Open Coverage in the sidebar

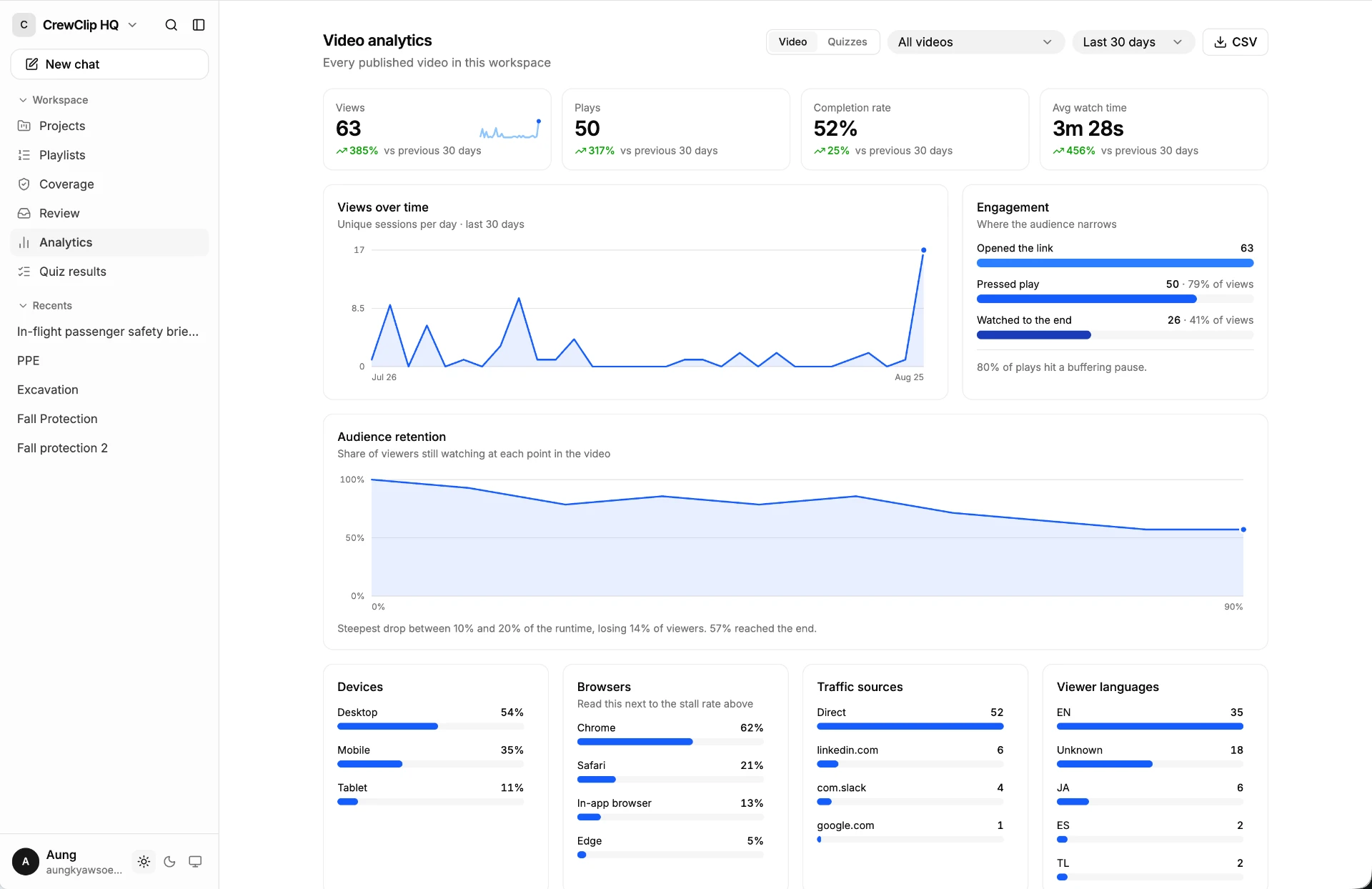coord(109,184)
